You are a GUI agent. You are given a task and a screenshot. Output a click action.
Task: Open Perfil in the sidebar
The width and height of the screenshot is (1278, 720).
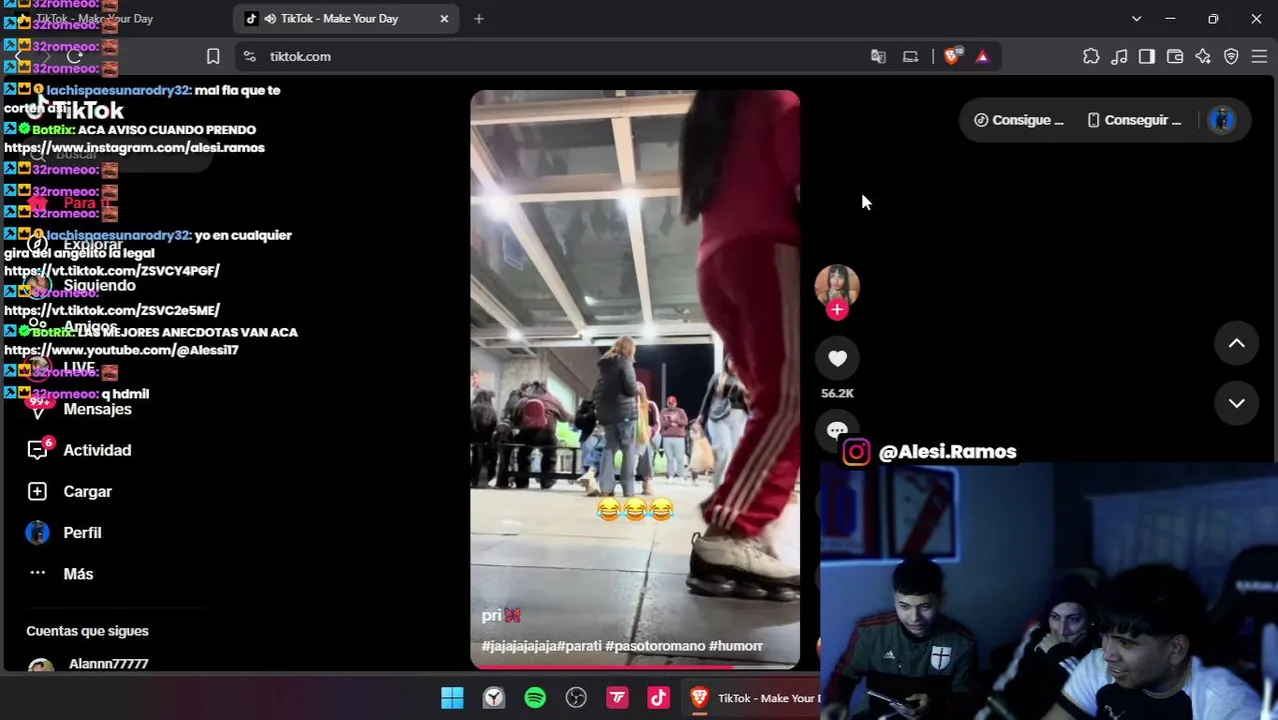pyautogui.click(x=82, y=533)
